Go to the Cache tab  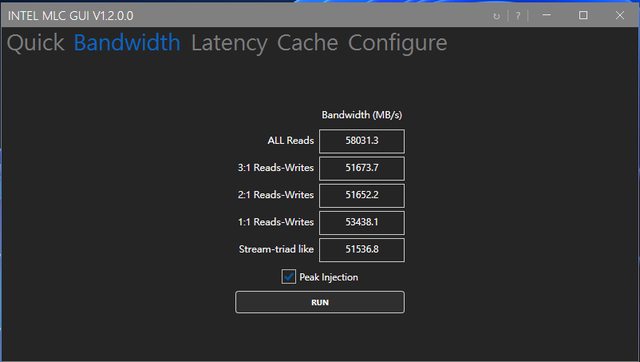(308, 43)
